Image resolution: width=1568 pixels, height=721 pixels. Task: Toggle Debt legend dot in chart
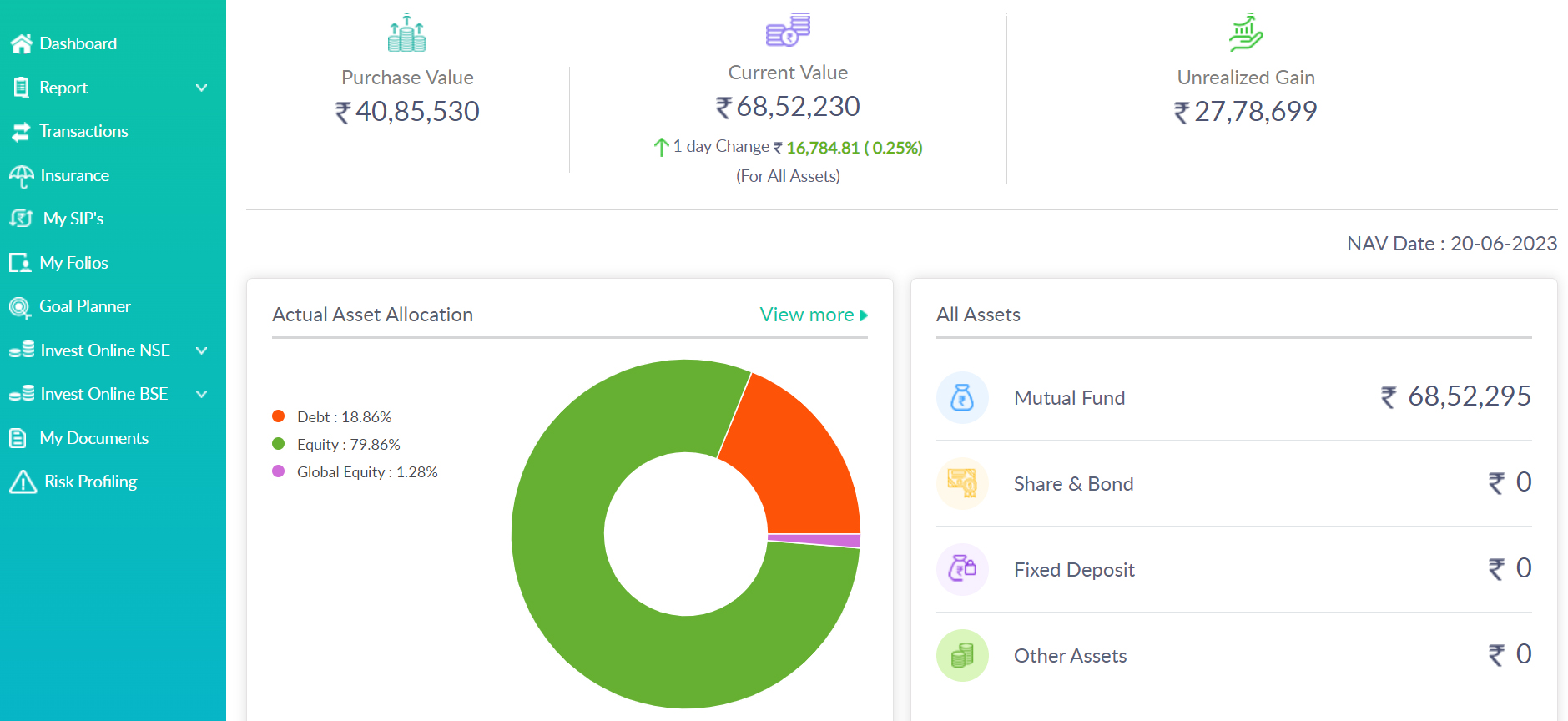(x=279, y=416)
